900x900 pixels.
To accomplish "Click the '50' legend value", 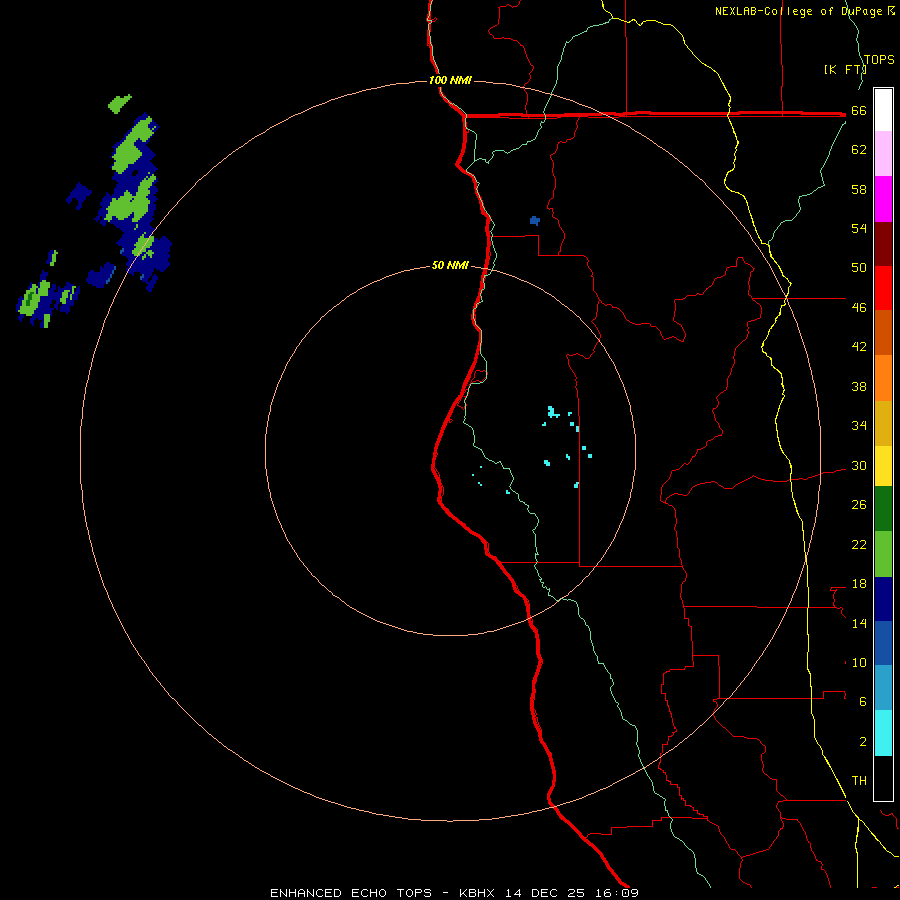I will click(859, 268).
